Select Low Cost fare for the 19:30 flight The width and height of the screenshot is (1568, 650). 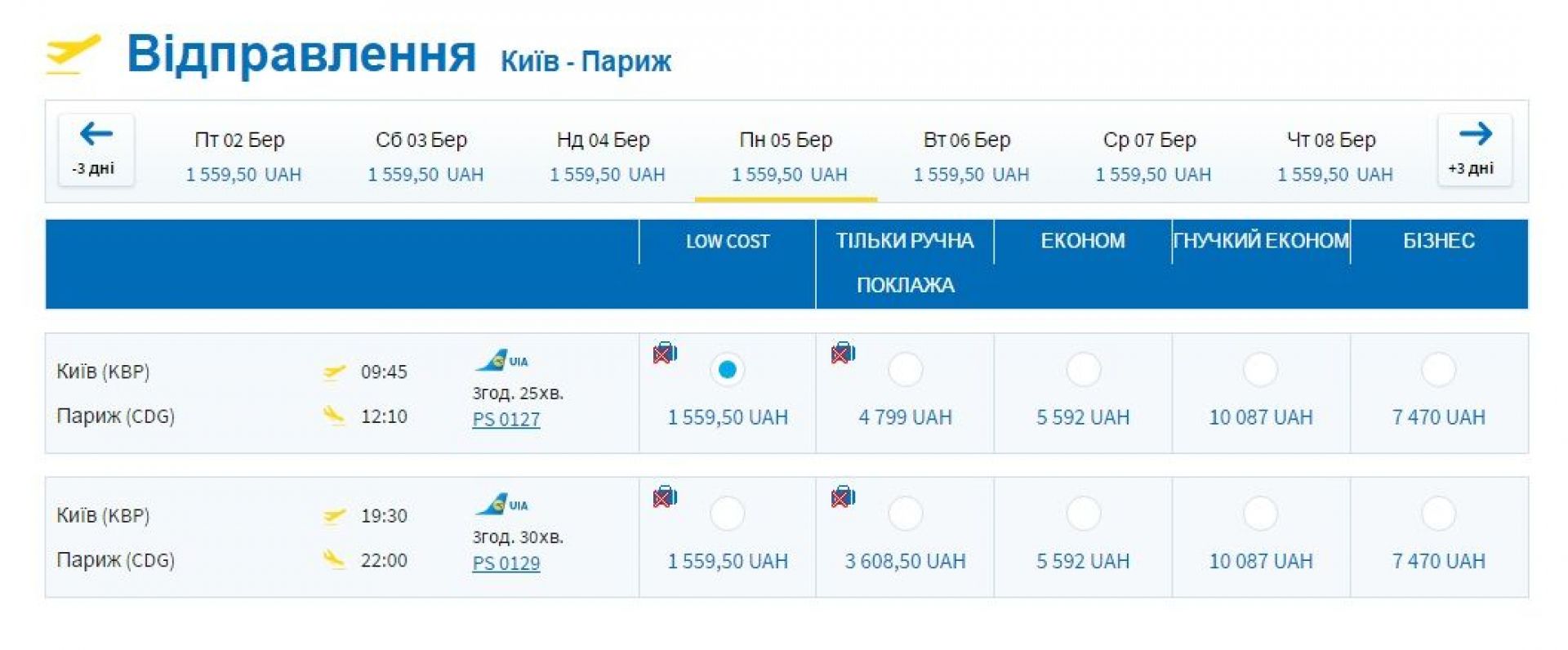point(727,514)
